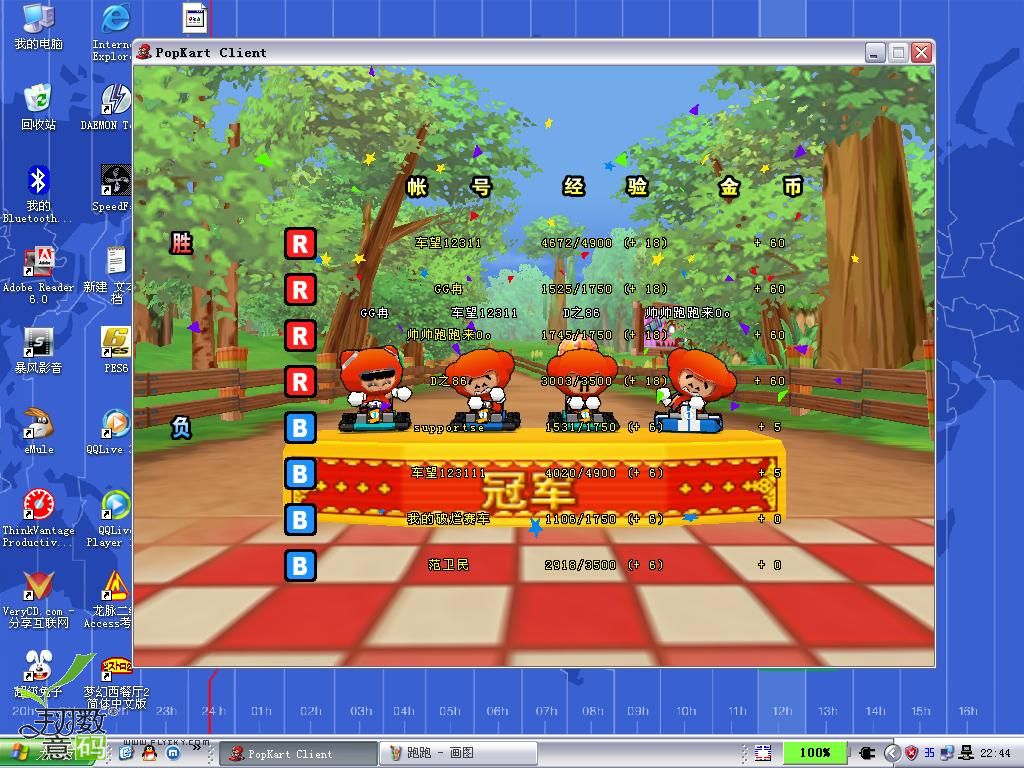The height and width of the screenshot is (768, 1024).
Task: Click the red R badge beside GG冉
Action: click(300, 290)
